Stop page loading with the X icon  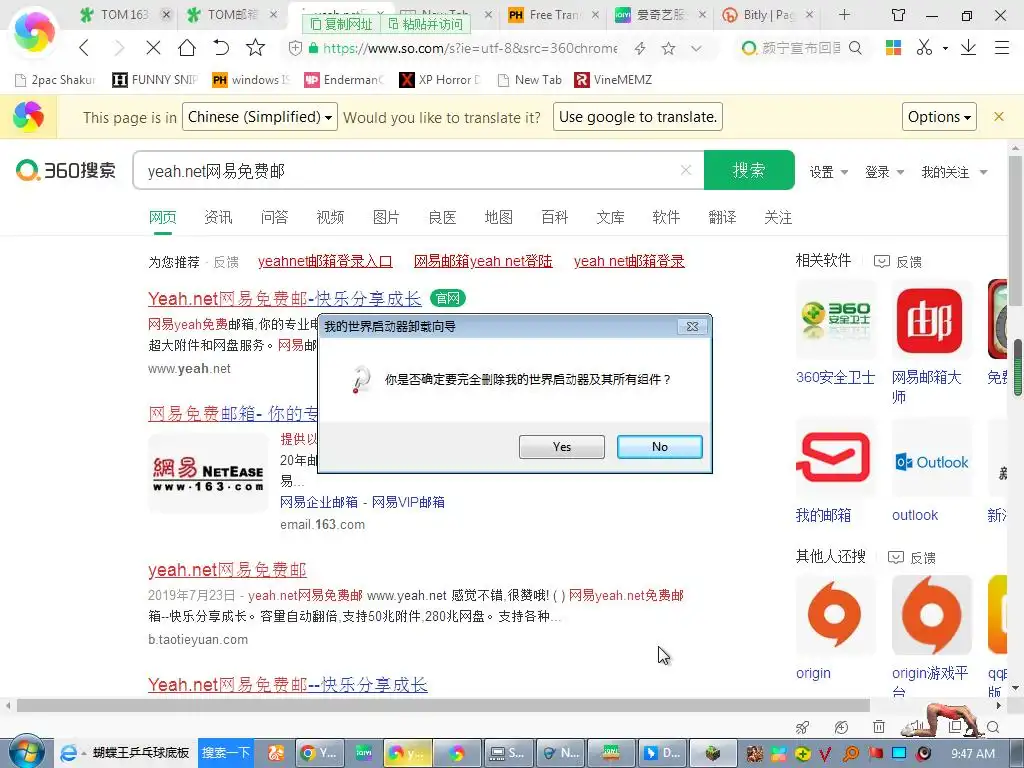153,48
